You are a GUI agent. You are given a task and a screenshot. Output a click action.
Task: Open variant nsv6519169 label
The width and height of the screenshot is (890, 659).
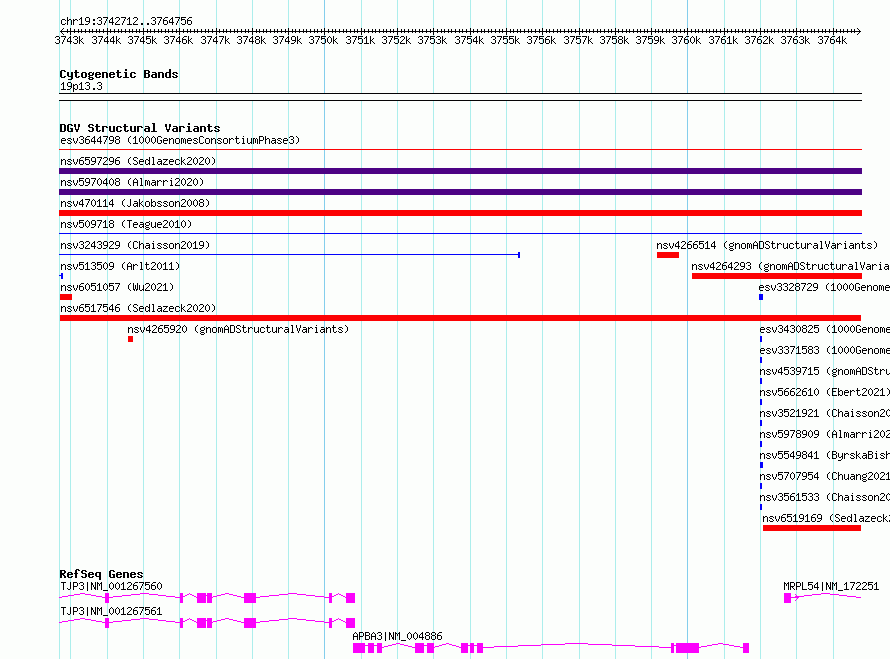pos(826,518)
